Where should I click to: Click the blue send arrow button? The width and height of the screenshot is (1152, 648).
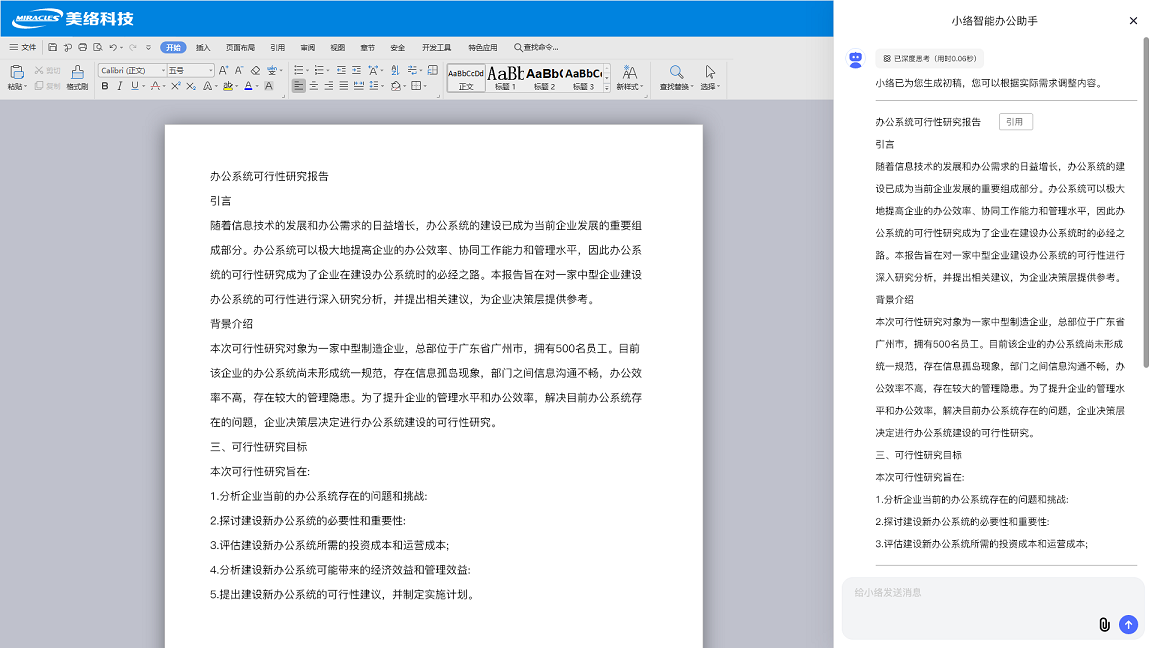(x=1128, y=624)
